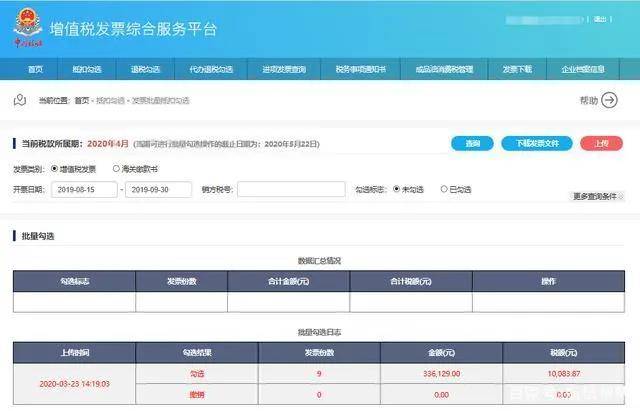Open the 发票下载 navigation tab
Viewport: 640px width, 411px height.
pyautogui.click(x=517, y=69)
